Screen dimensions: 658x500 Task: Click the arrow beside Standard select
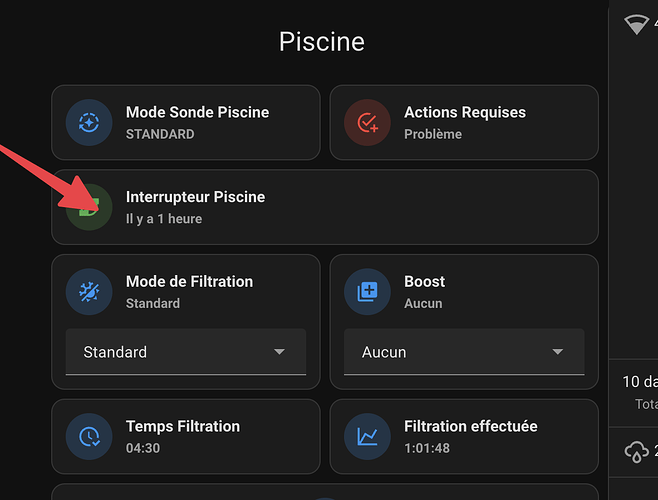pos(279,351)
